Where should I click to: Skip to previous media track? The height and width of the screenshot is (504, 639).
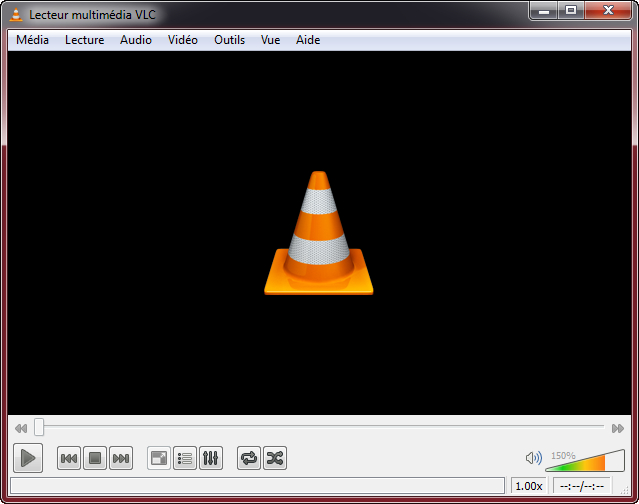click(68, 458)
